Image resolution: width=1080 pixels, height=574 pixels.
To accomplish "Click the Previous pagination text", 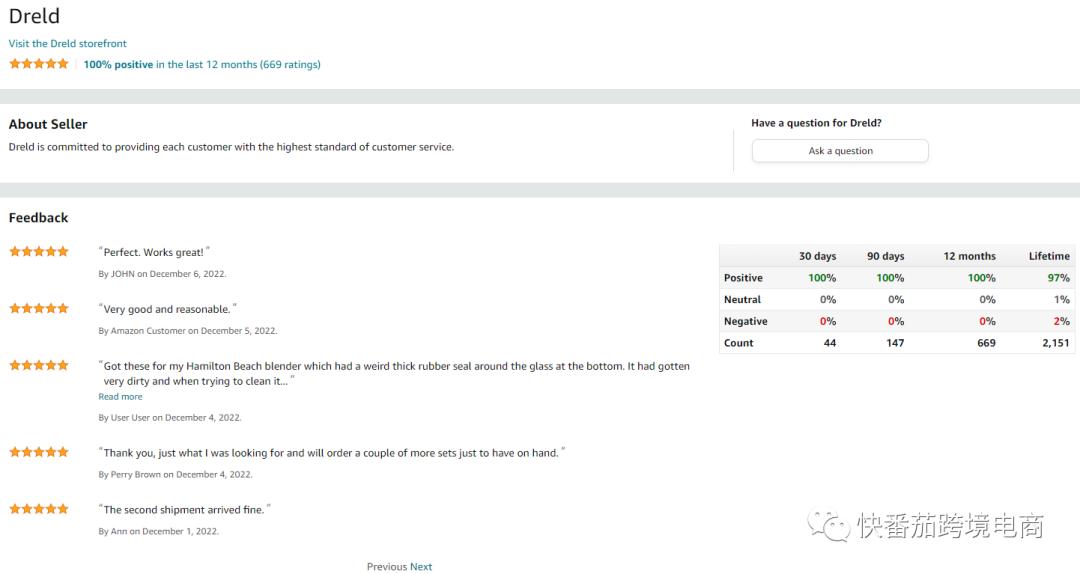I will tap(386, 566).
